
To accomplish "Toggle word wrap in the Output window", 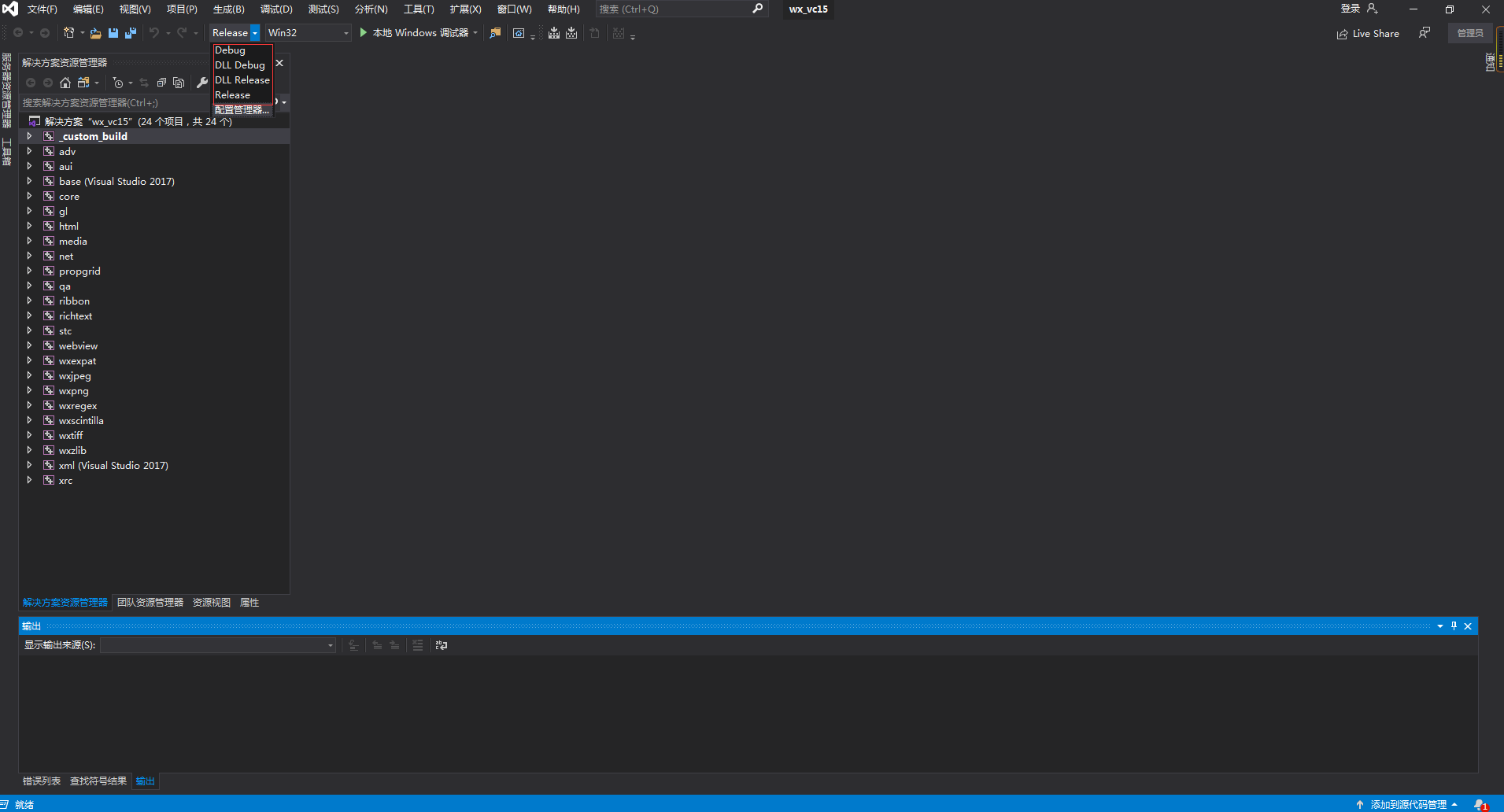I will click(442, 645).
